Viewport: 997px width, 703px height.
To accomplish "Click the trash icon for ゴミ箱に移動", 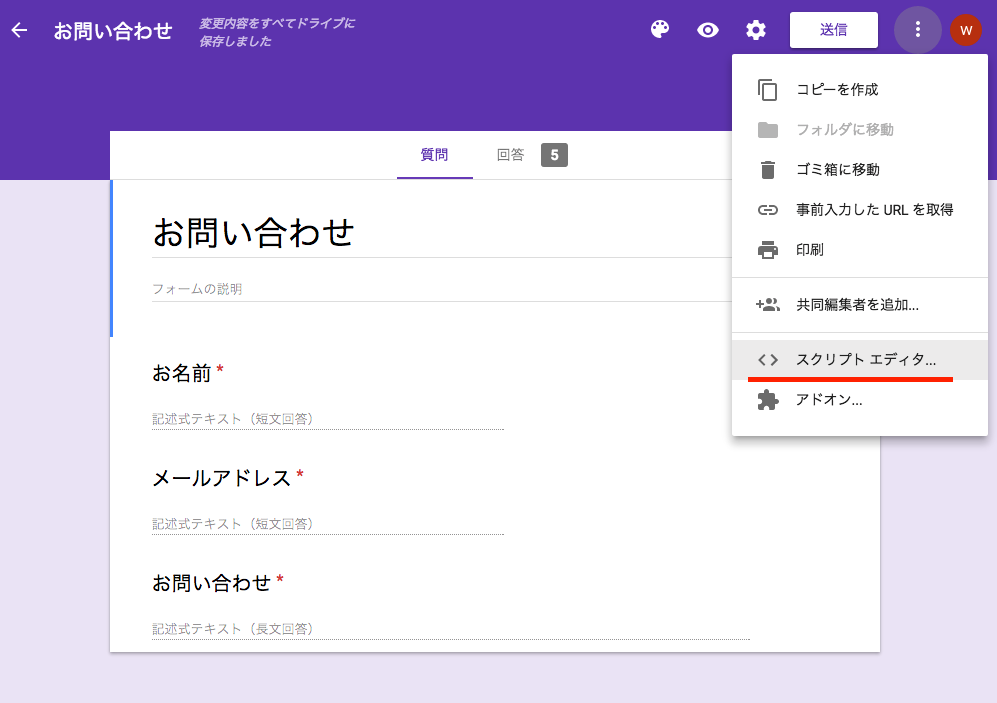I will [x=768, y=170].
